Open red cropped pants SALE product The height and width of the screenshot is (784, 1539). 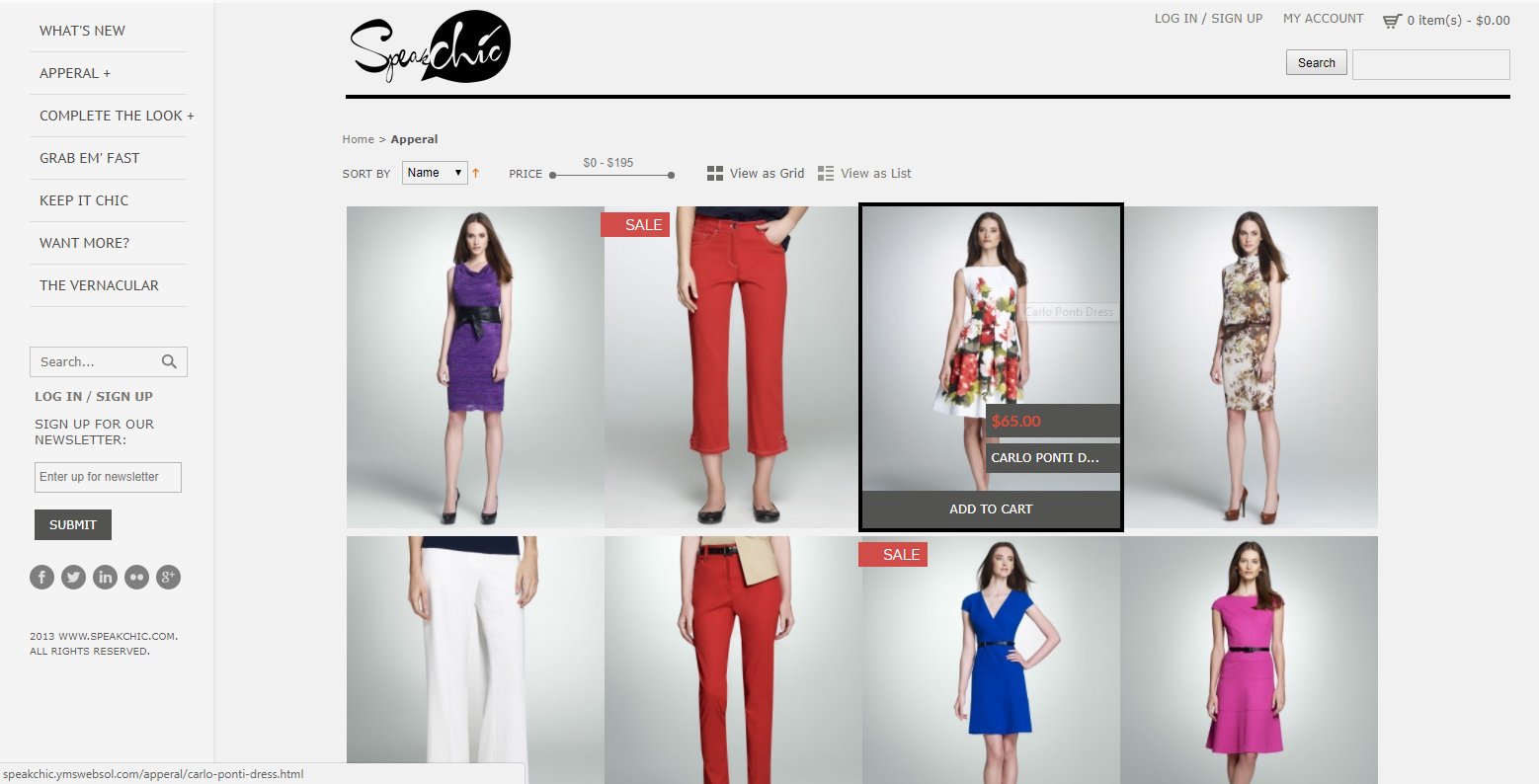pyautogui.click(x=733, y=366)
